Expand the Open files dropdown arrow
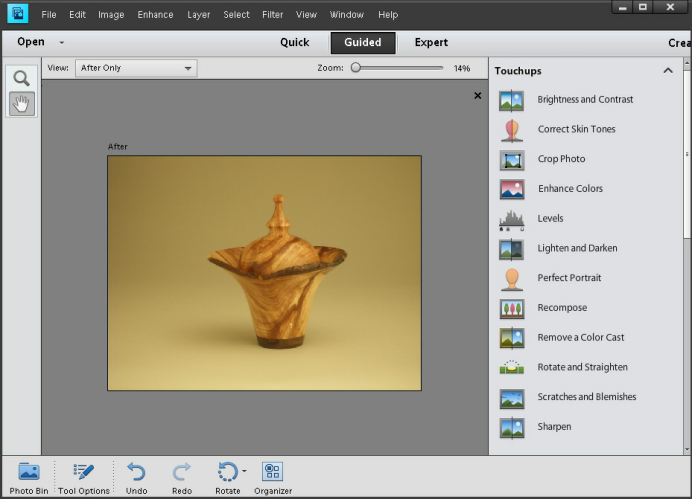The width and height of the screenshot is (692, 500). [x=62, y=43]
